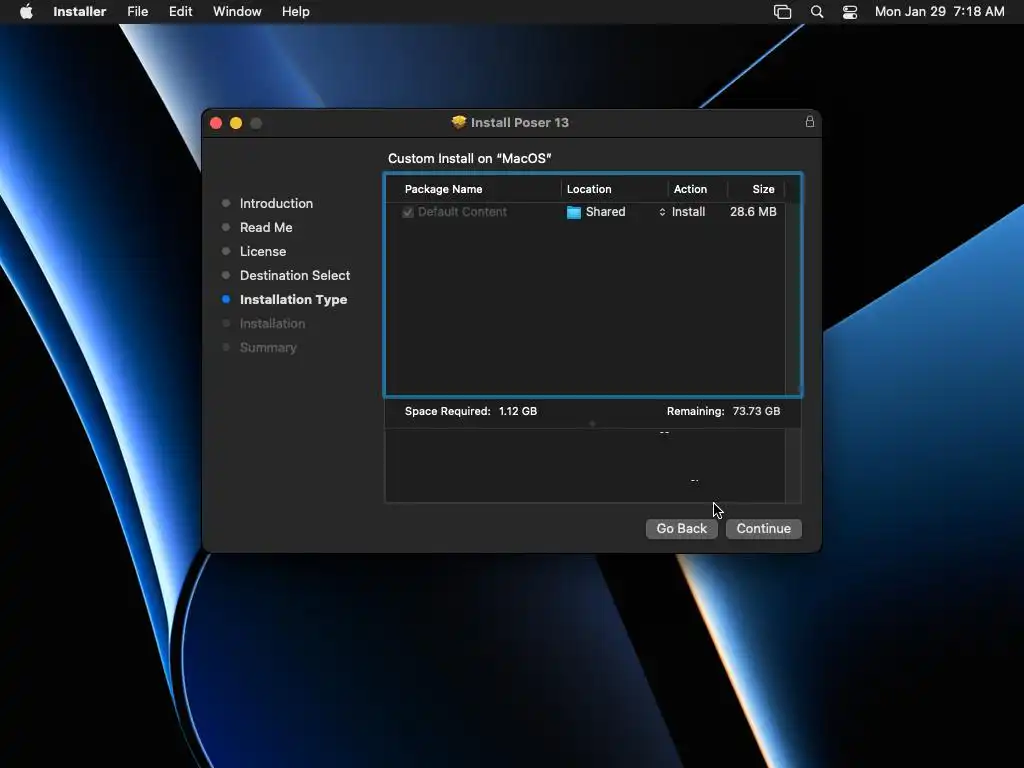Click the Space Required 1.12 GB value

click(x=518, y=411)
